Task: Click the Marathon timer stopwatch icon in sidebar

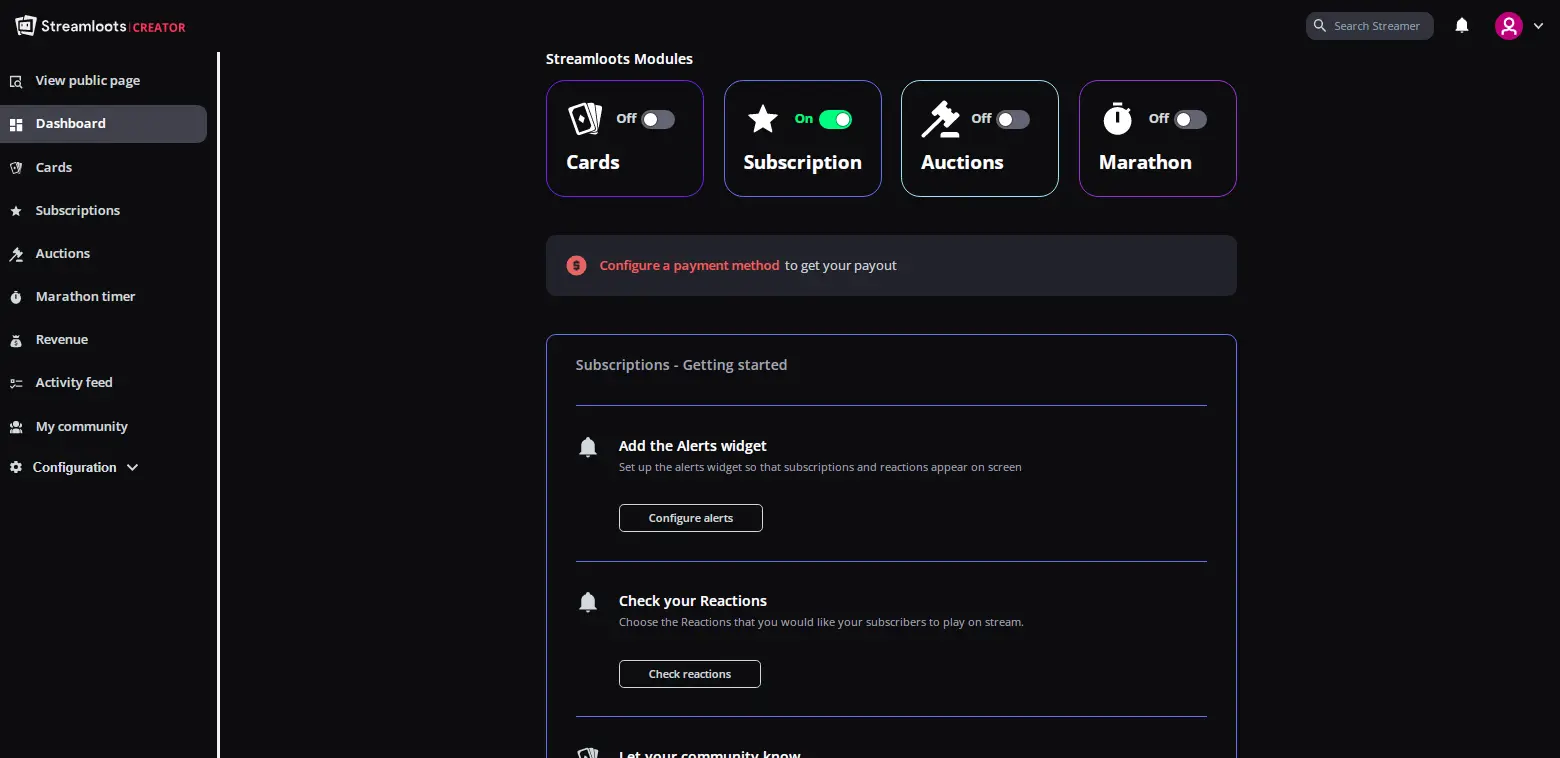Action: pos(16,297)
